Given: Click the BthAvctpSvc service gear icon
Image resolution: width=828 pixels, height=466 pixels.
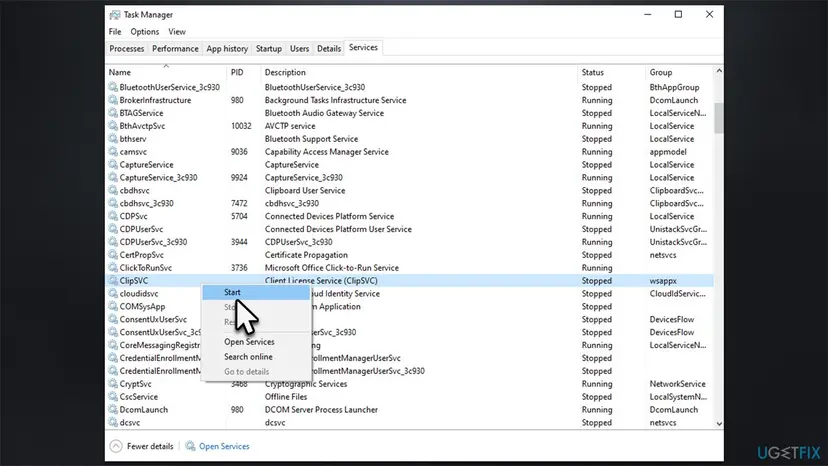Looking at the screenshot, I should click(x=113, y=126).
